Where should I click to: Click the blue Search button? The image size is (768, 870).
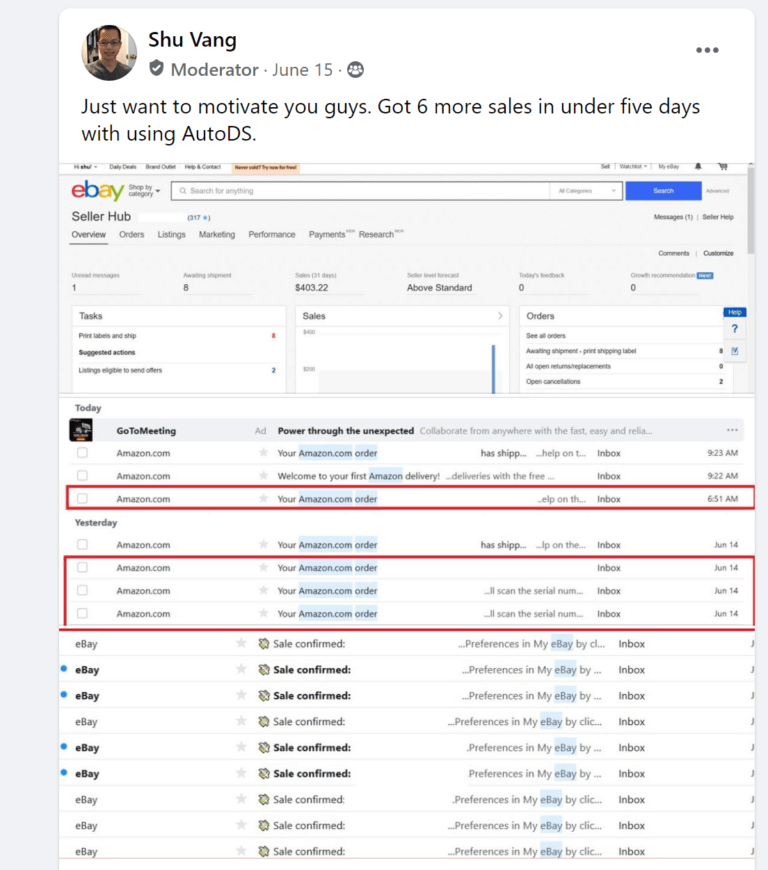663,191
